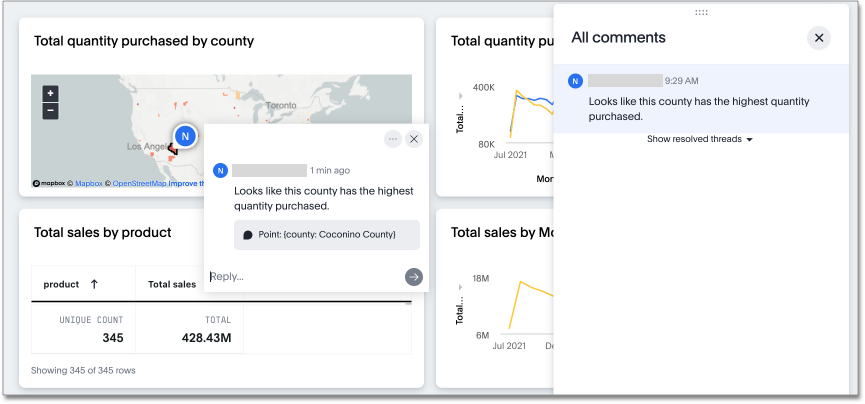Image resolution: width=865 pixels, height=404 pixels.
Task: Click the user avatar in All comments thread
Action: click(575, 81)
